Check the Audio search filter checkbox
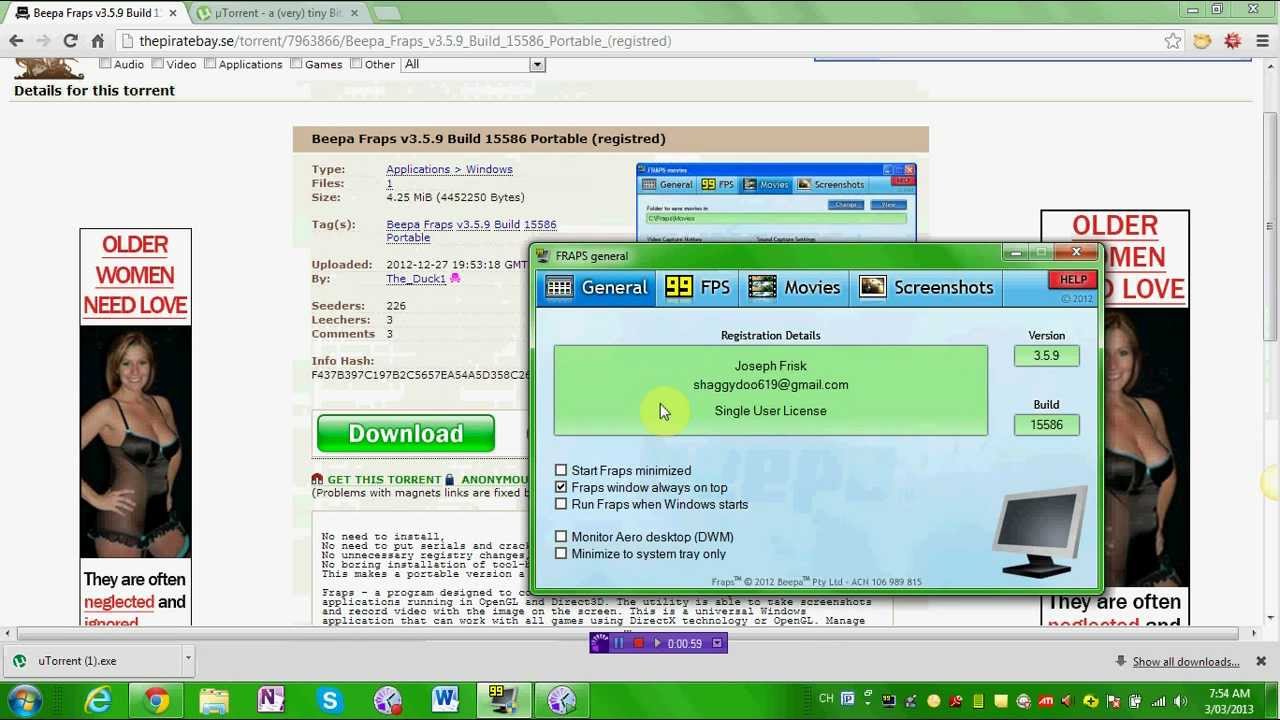The height and width of the screenshot is (720, 1280). (105, 64)
